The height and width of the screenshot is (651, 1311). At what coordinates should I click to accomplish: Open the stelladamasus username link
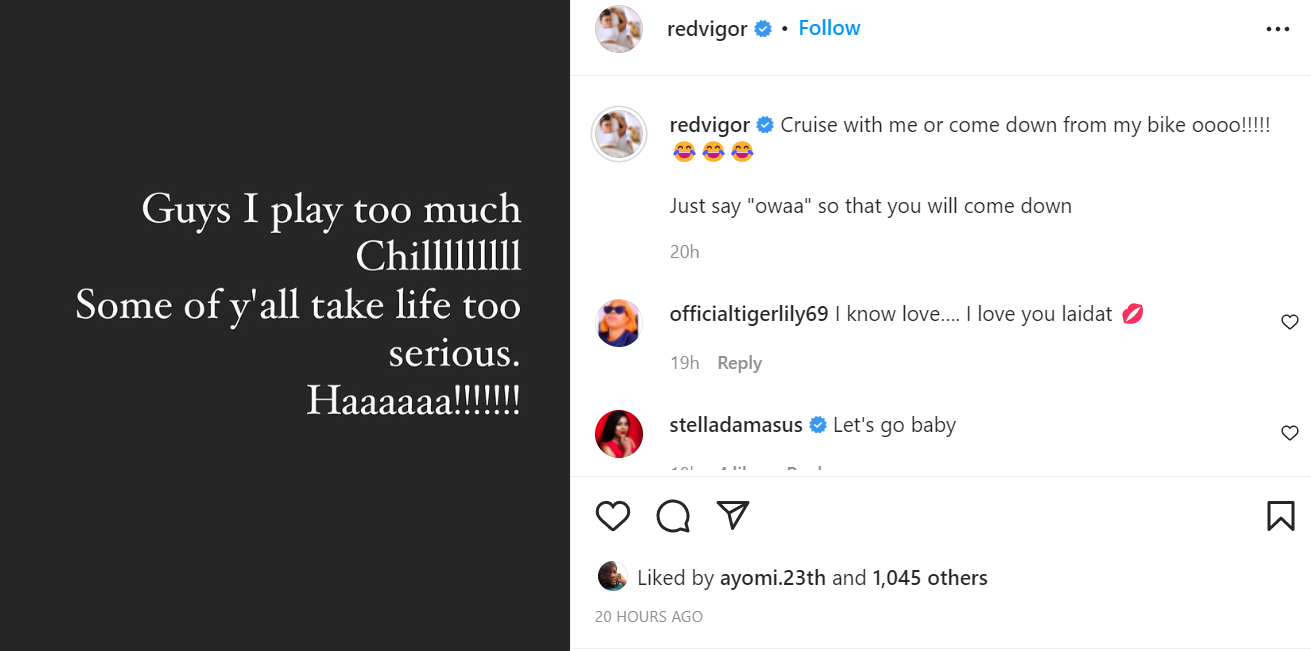click(x=735, y=425)
